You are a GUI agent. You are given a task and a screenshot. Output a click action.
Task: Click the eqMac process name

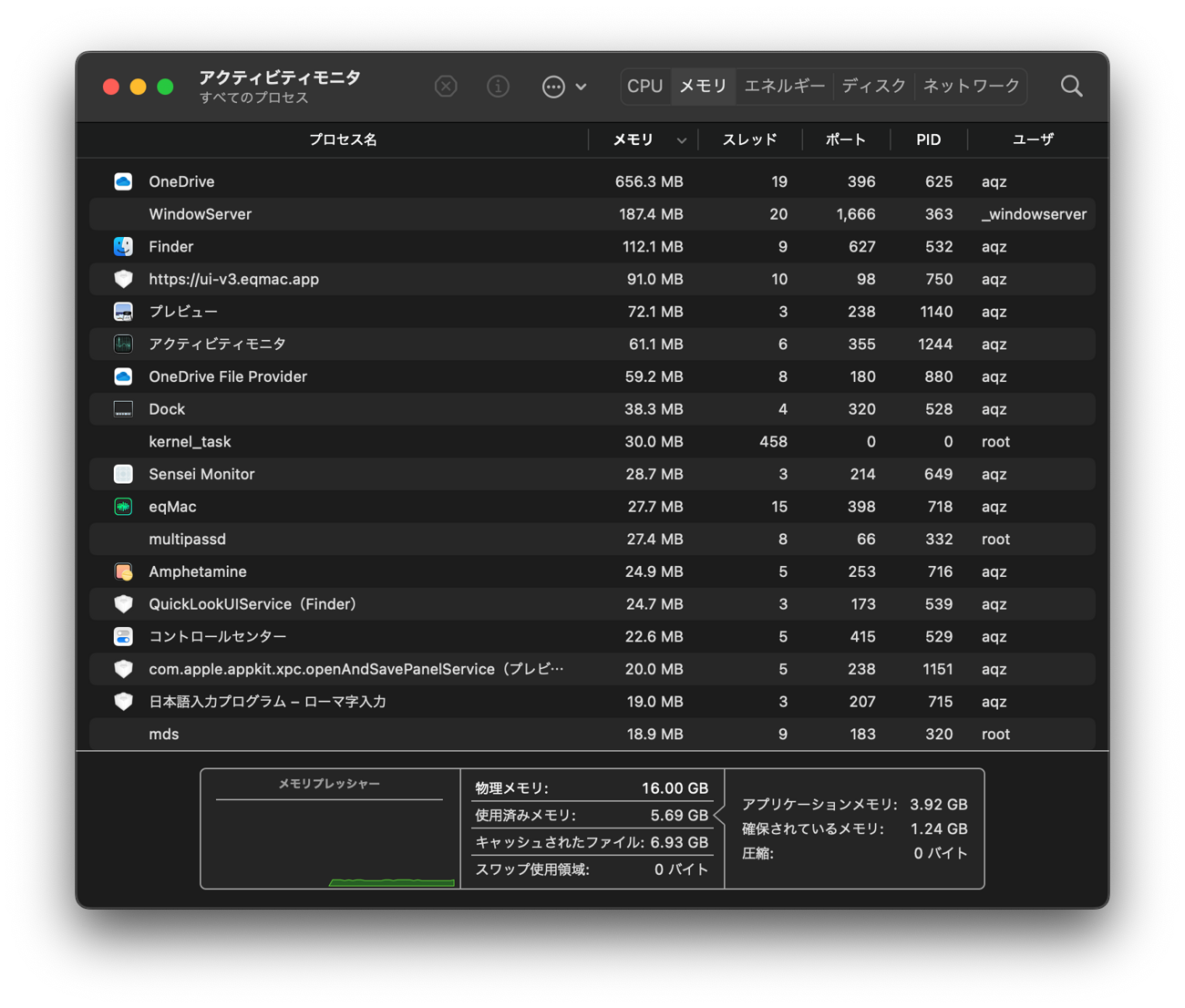pyautogui.click(x=172, y=507)
